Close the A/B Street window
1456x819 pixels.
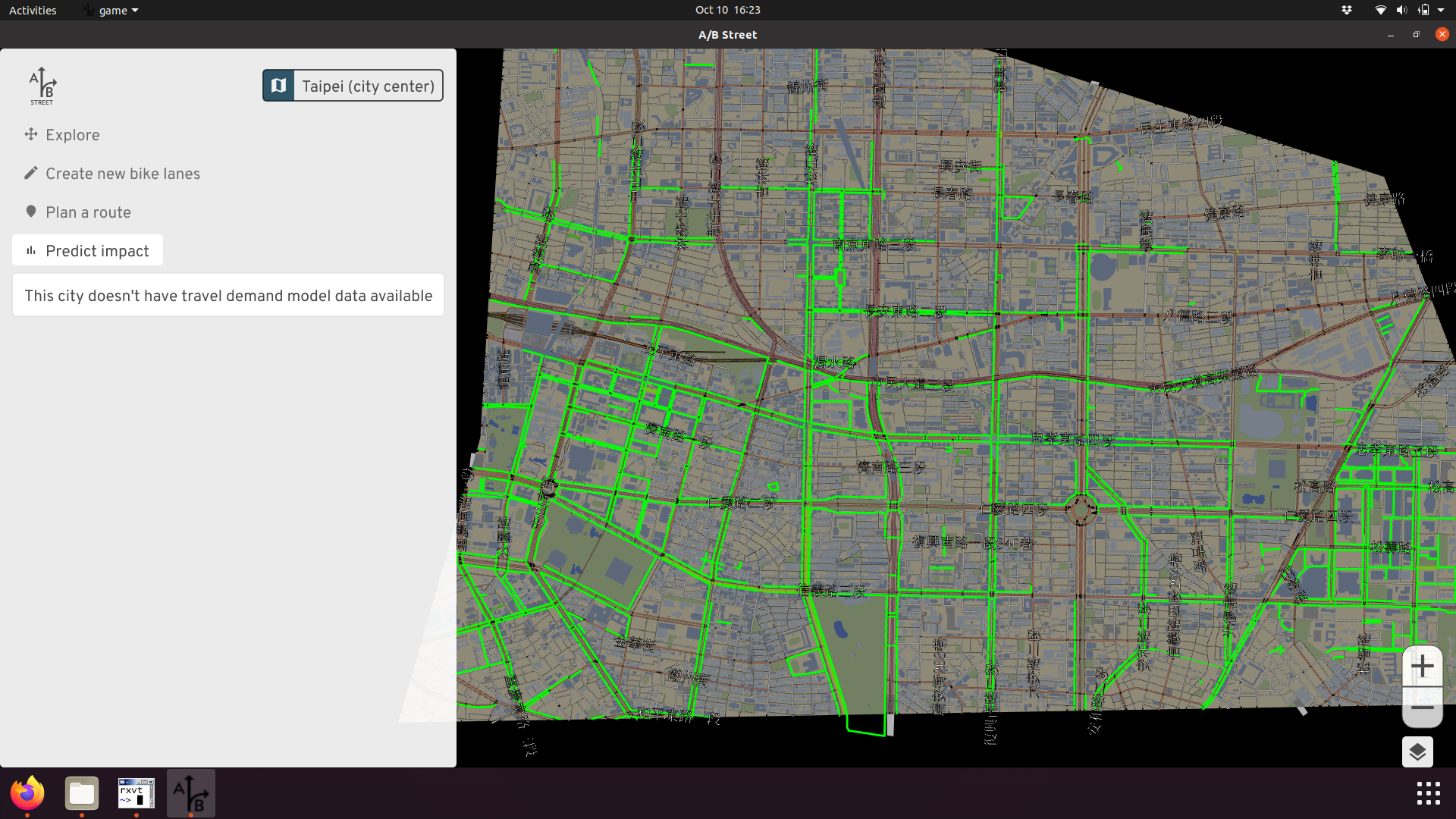pyautogui.click(x=1442, y=34)
